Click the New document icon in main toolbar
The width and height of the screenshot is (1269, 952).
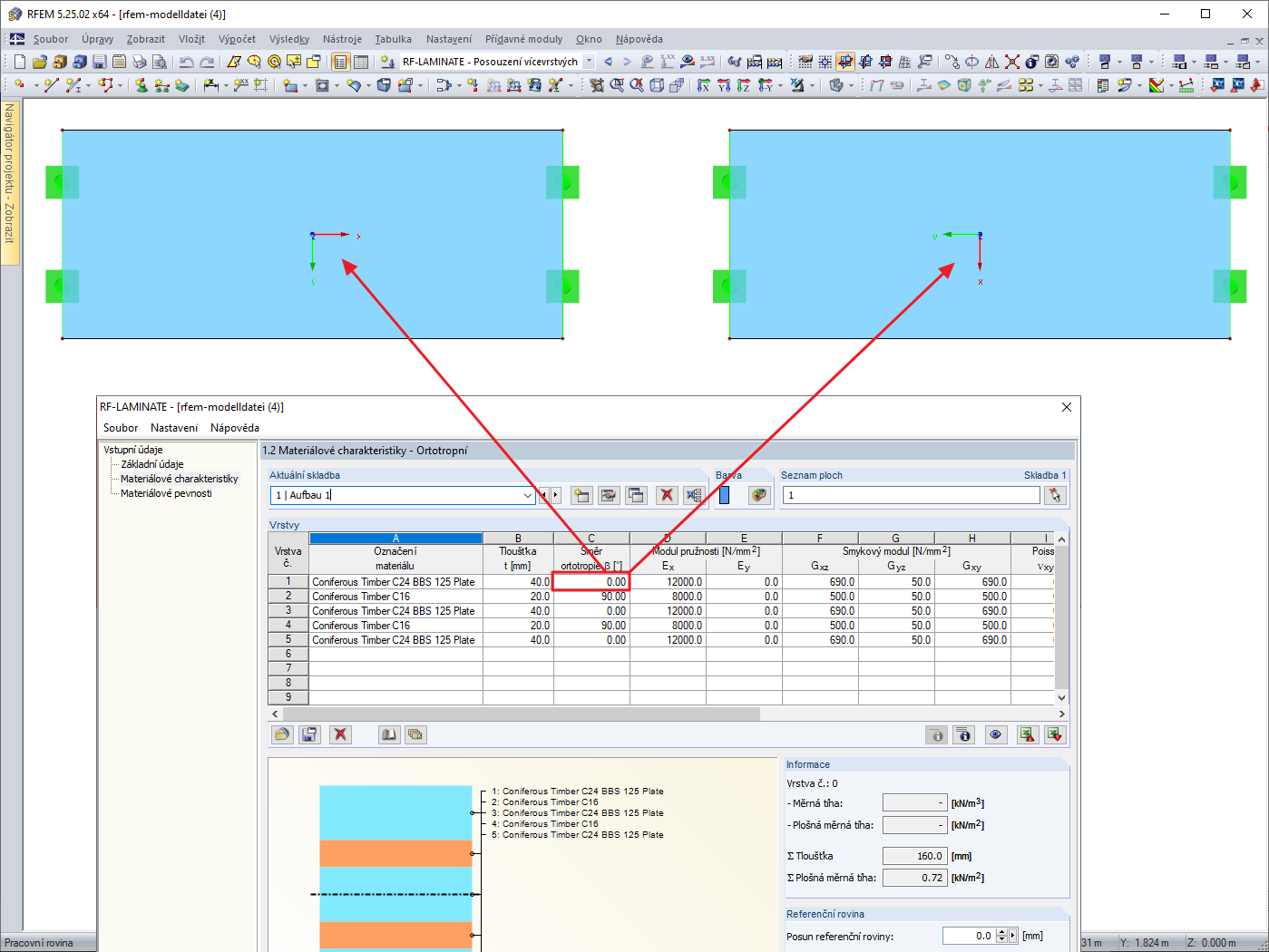tap(20, 62)
